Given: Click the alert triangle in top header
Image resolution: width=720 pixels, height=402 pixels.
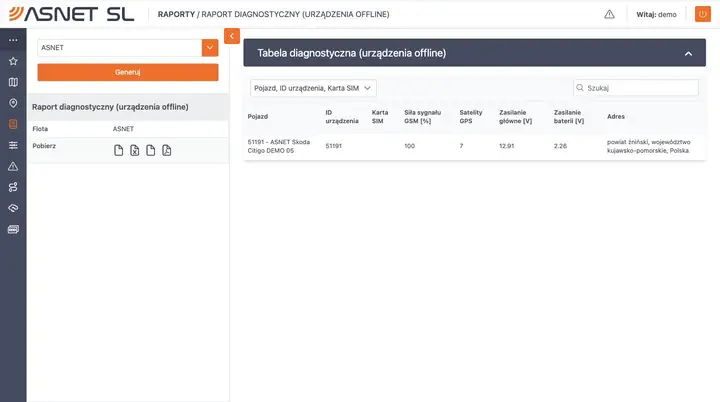Looking at the screenshot, I should coord(609,14).
